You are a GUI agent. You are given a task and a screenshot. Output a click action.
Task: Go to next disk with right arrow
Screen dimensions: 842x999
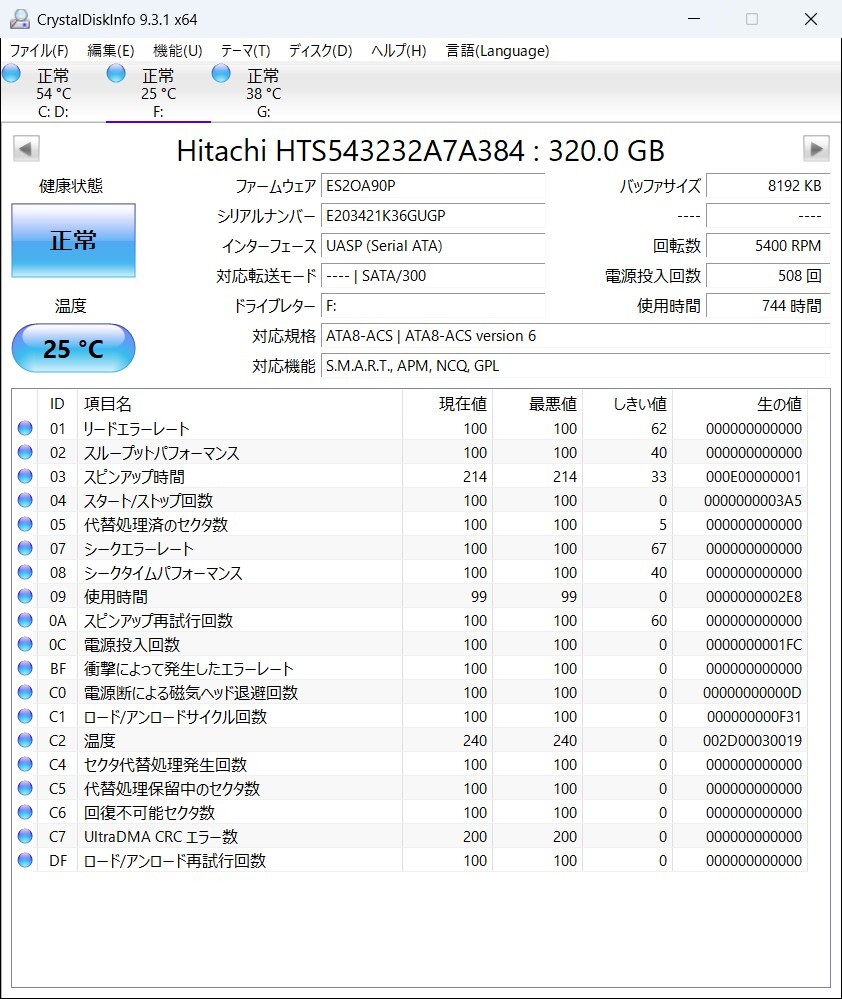[816, 149]
